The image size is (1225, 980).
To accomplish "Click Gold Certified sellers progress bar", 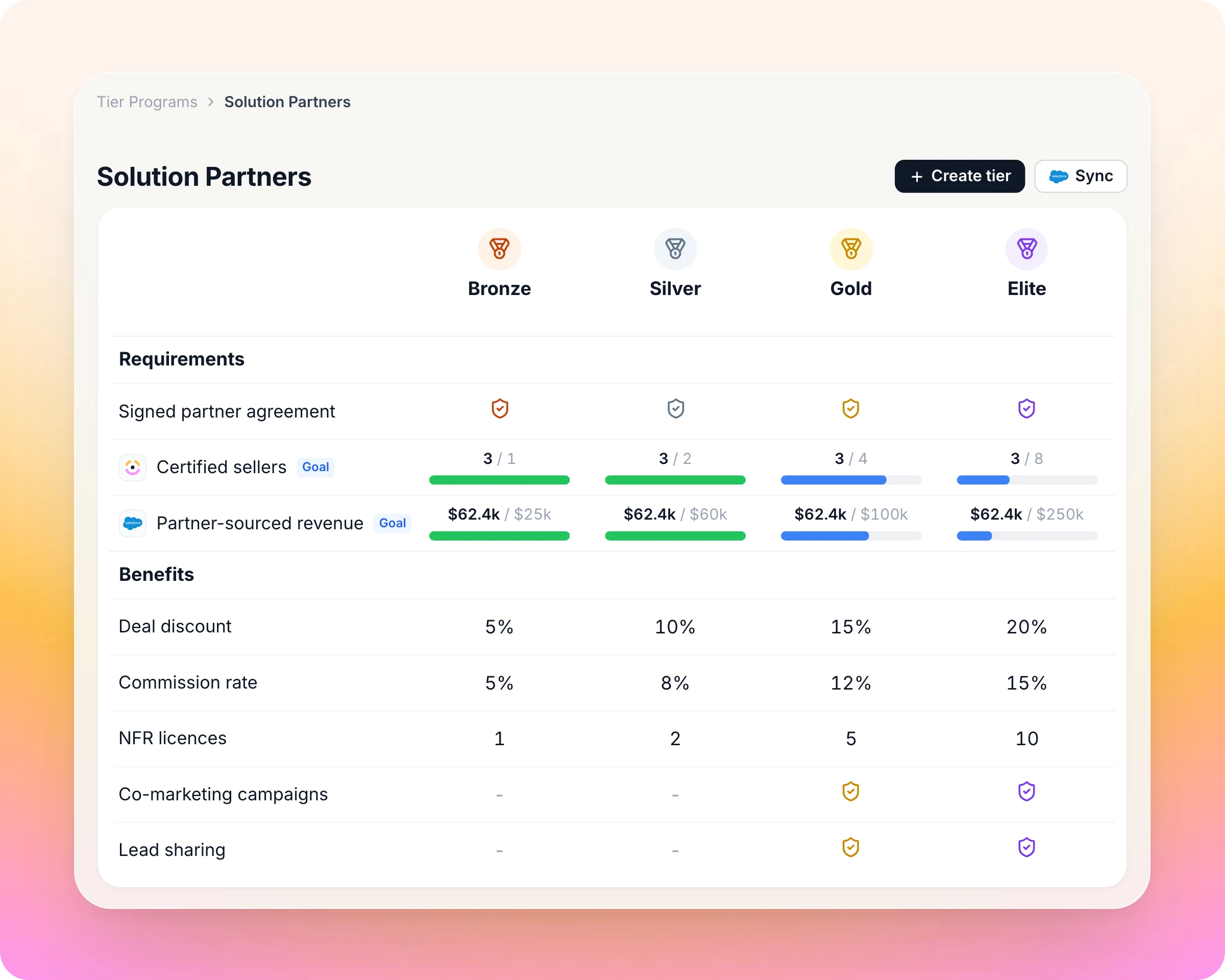I will coord(850,480).
